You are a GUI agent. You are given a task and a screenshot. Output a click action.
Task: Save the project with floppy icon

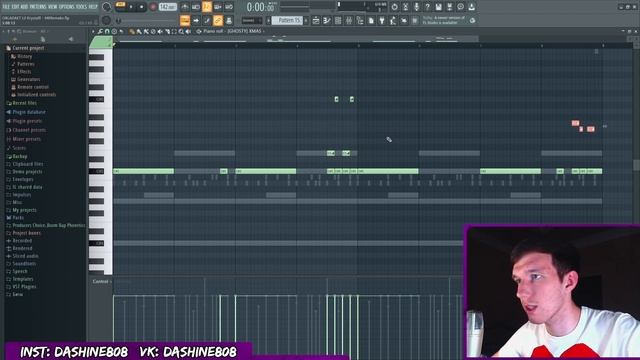[x=438, y=7]
